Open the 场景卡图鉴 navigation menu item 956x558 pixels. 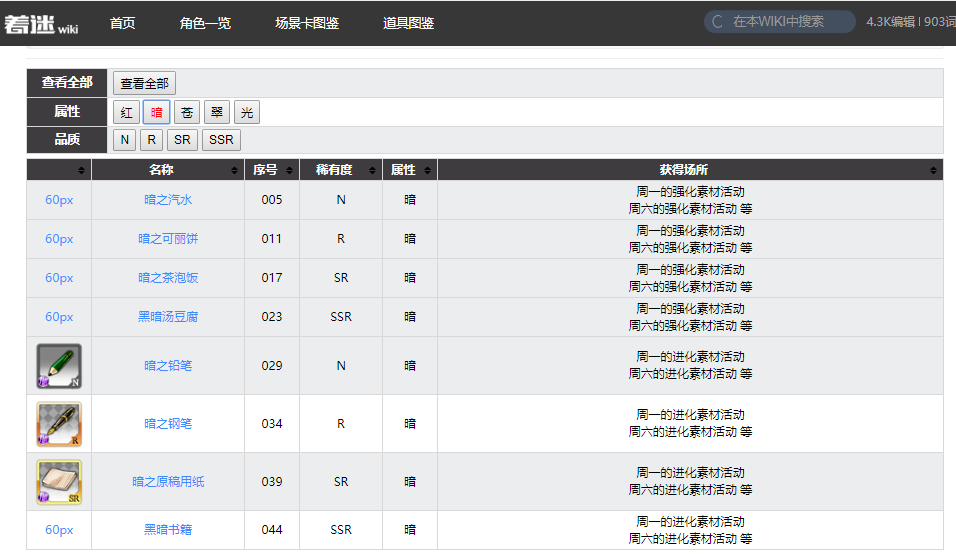click(x=307, y=23)
